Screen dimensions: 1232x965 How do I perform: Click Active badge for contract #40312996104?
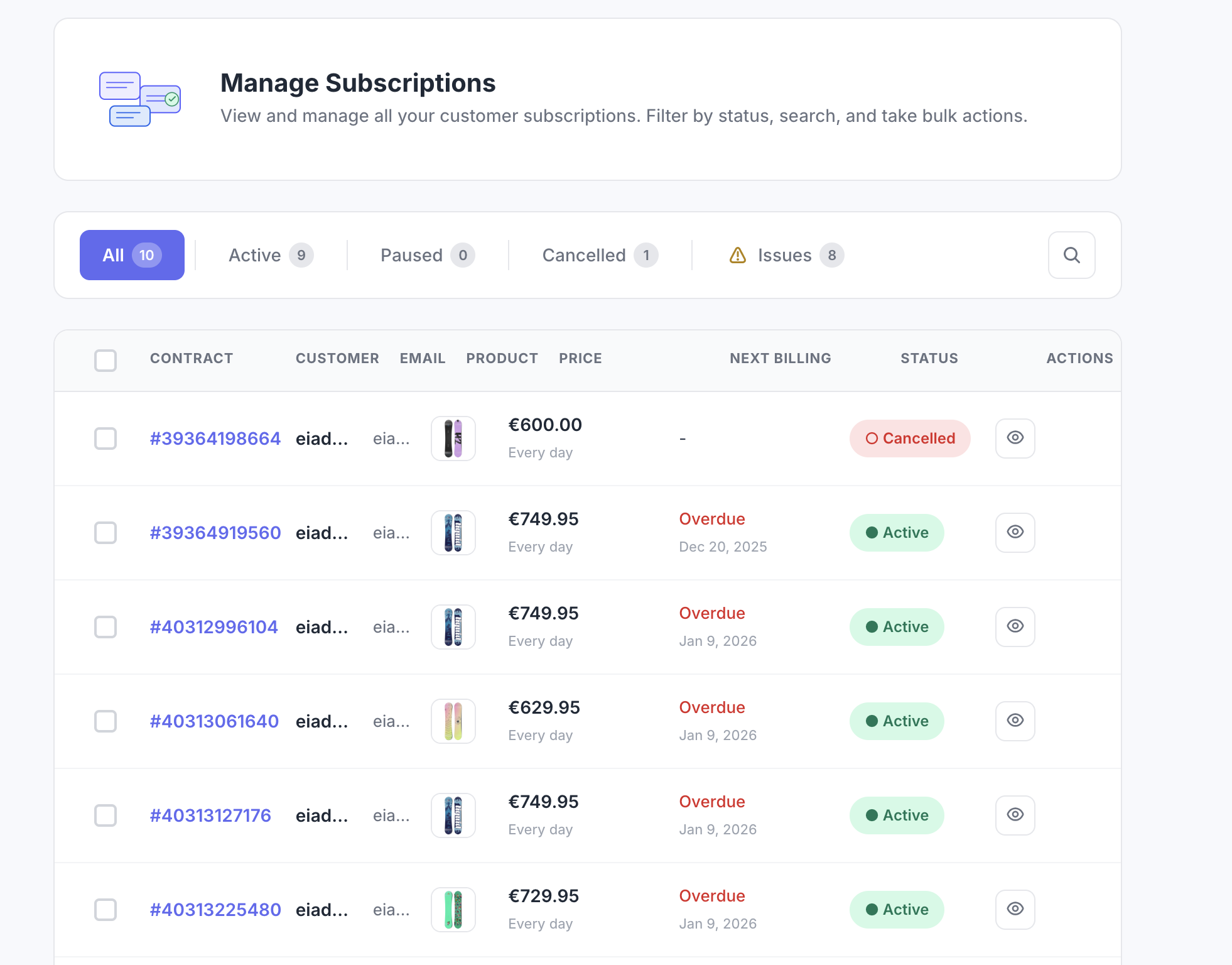point(897,627)
